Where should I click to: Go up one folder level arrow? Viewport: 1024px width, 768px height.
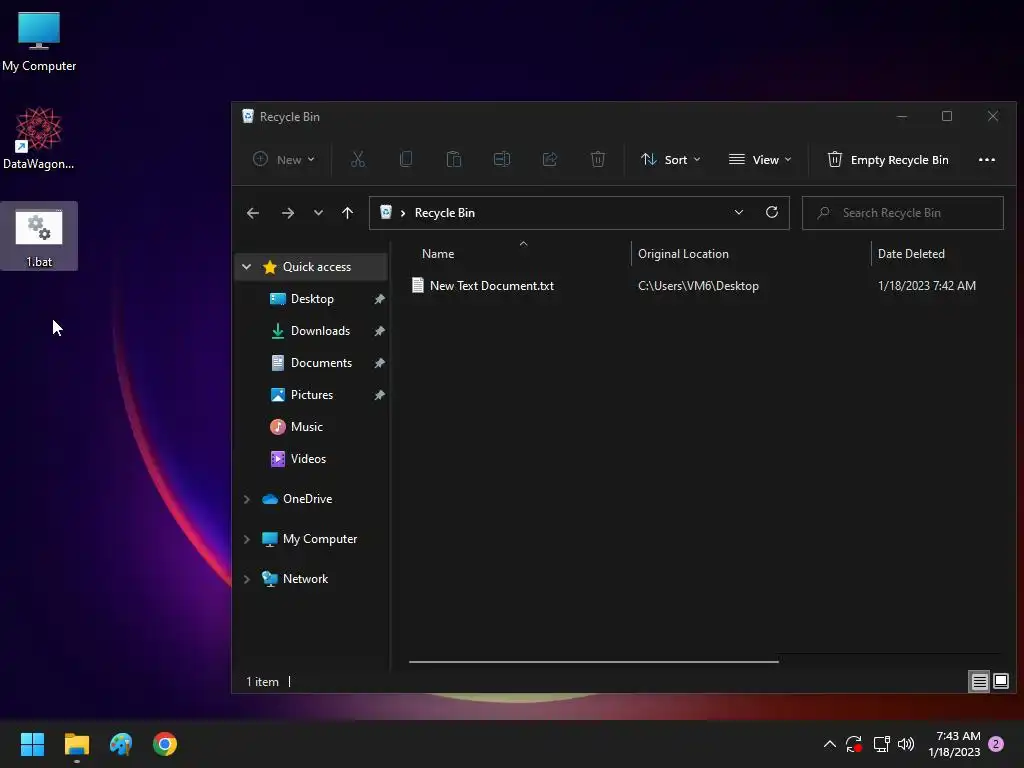click(x=347, y=213)
